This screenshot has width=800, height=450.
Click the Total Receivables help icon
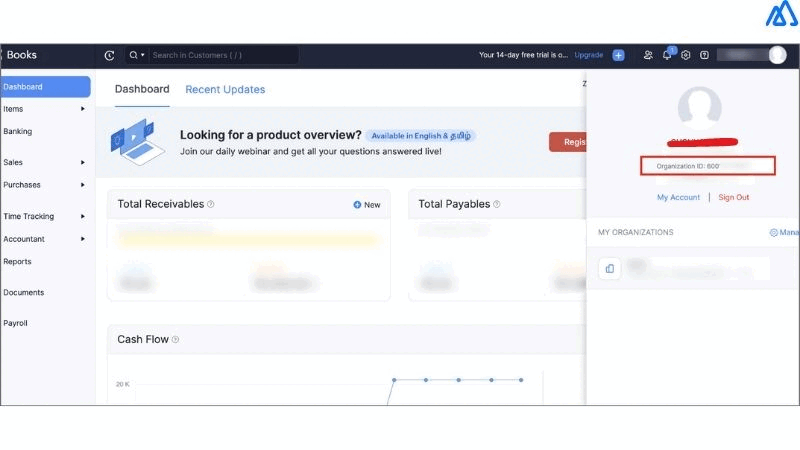coord(211,204)
